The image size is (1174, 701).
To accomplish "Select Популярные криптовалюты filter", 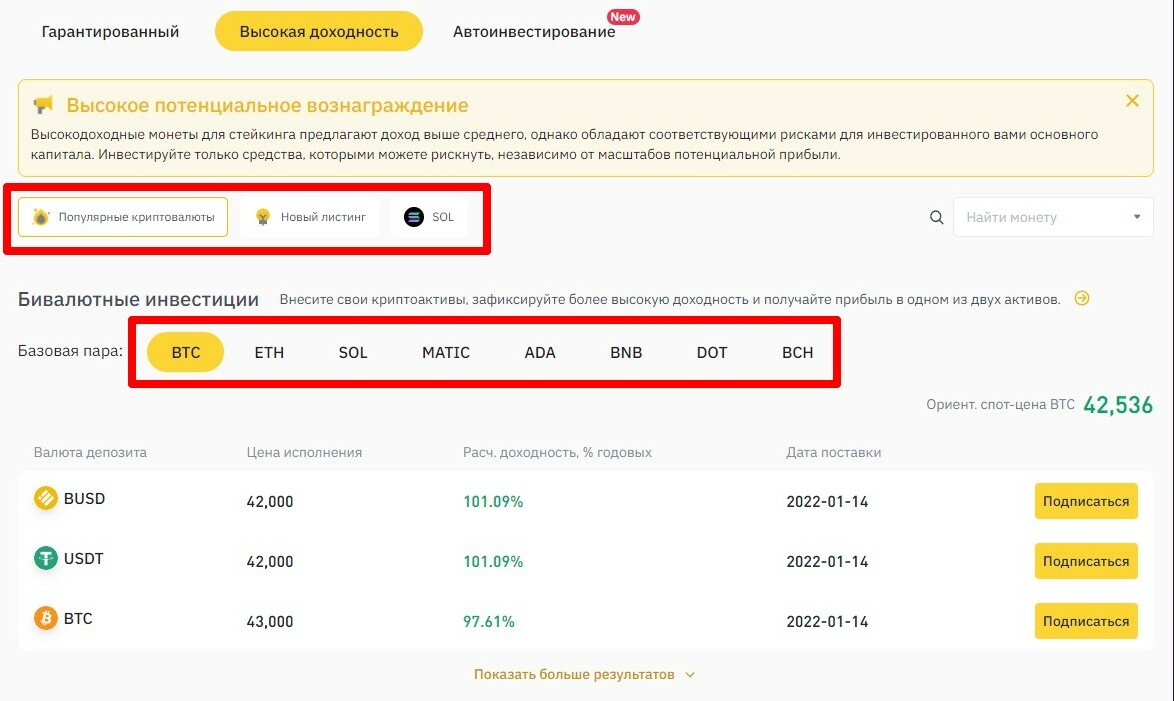I will [123, 217].
